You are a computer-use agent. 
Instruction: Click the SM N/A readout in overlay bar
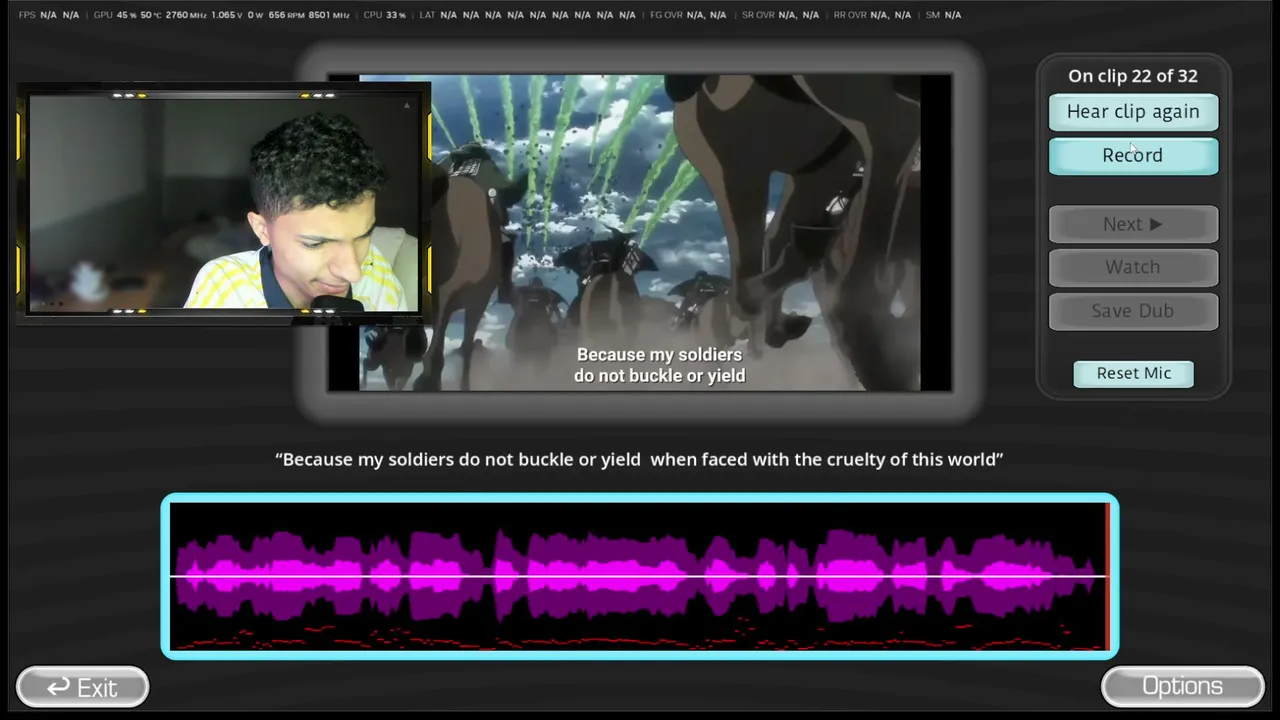tap(943, 15)
